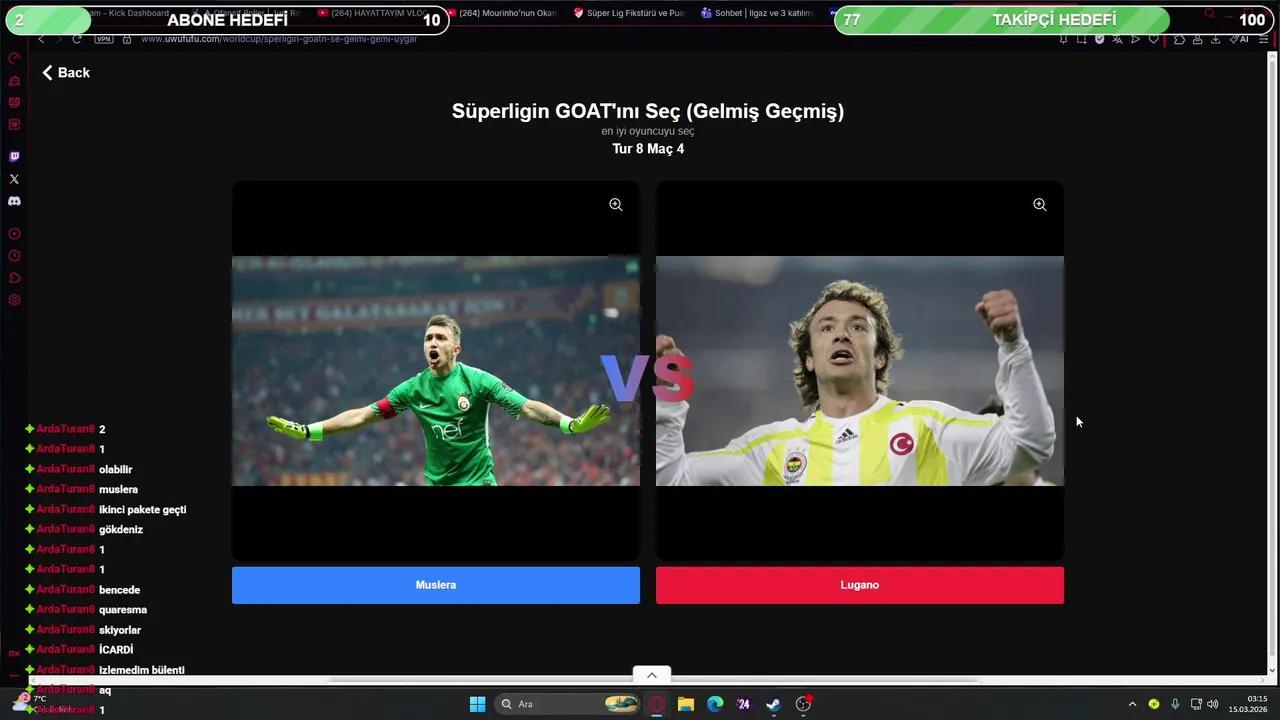This screenshot has height=720, width=1280.
Task: Click the download icon in browser toolbar
Action: (1215, 39)
